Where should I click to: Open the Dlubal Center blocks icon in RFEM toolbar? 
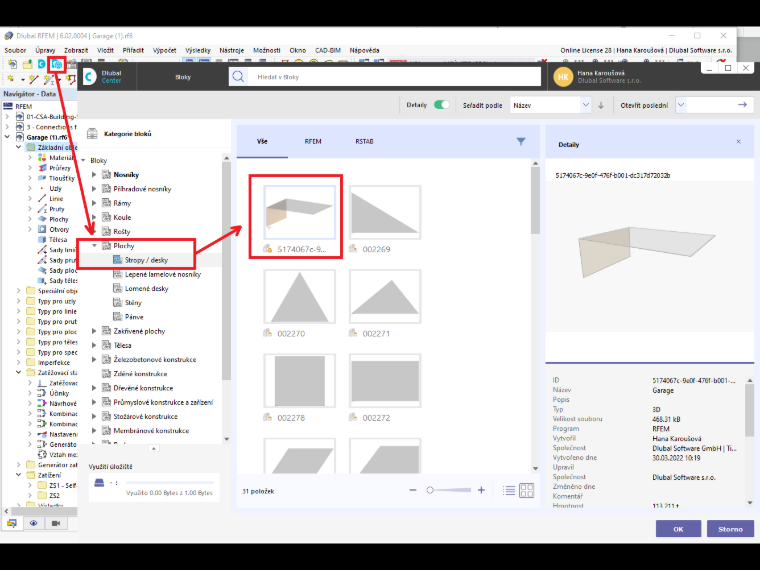(x=57, y=63)
